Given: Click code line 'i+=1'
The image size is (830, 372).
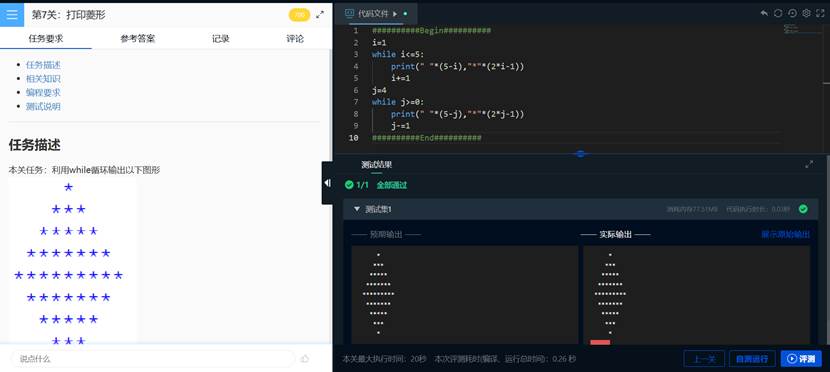Looking at the screenshot, I should pos(401,78).
